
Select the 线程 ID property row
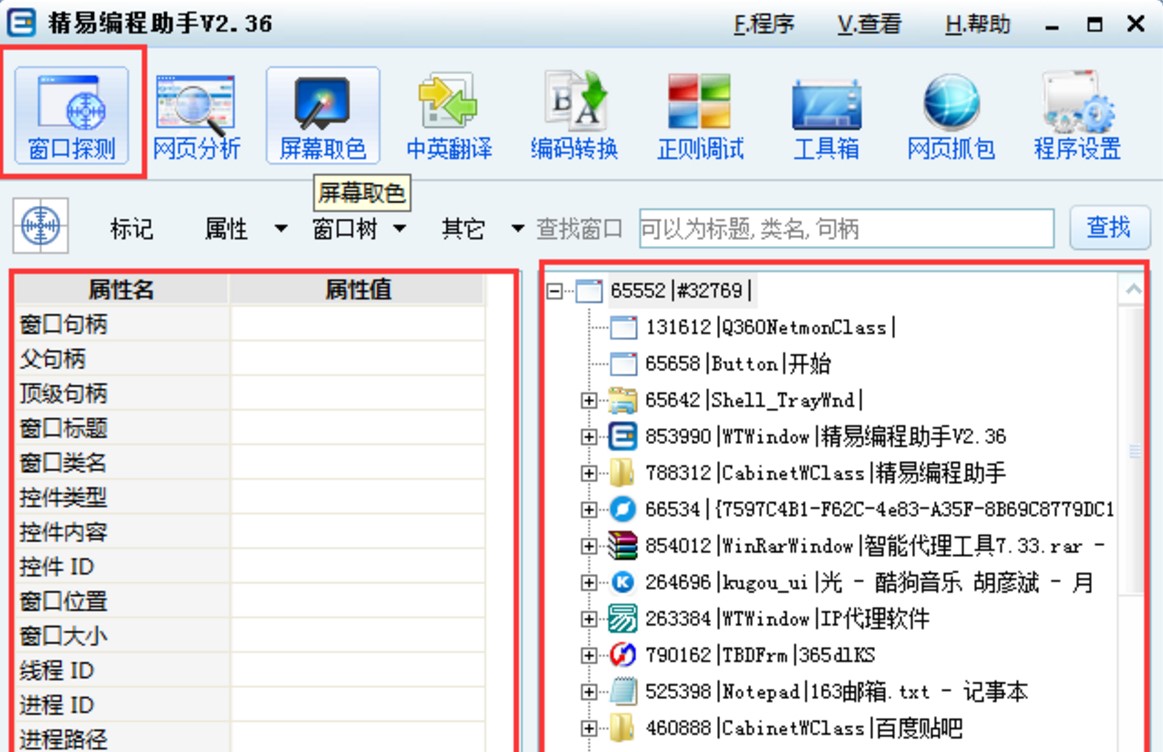(250, 670)
